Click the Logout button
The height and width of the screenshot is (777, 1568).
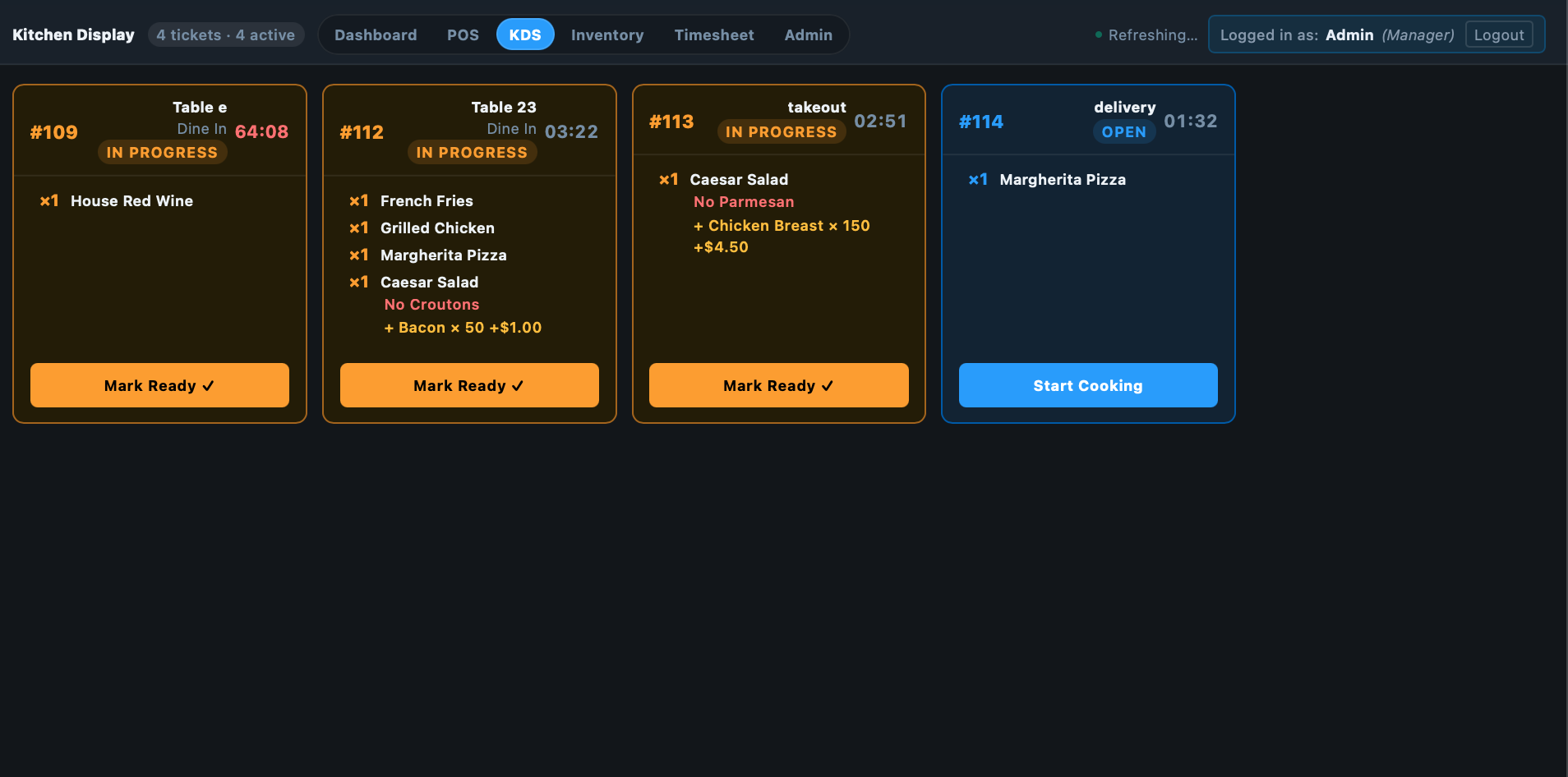pos(1499,34)
